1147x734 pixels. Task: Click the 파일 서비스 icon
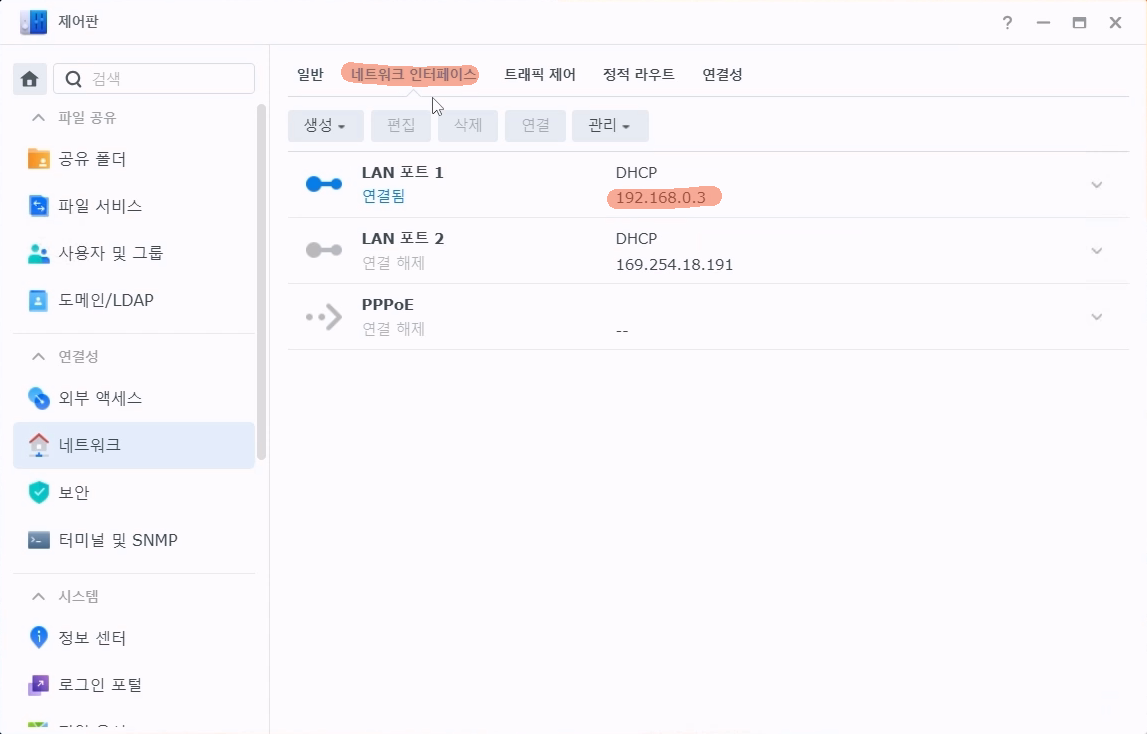click(39, 206)
